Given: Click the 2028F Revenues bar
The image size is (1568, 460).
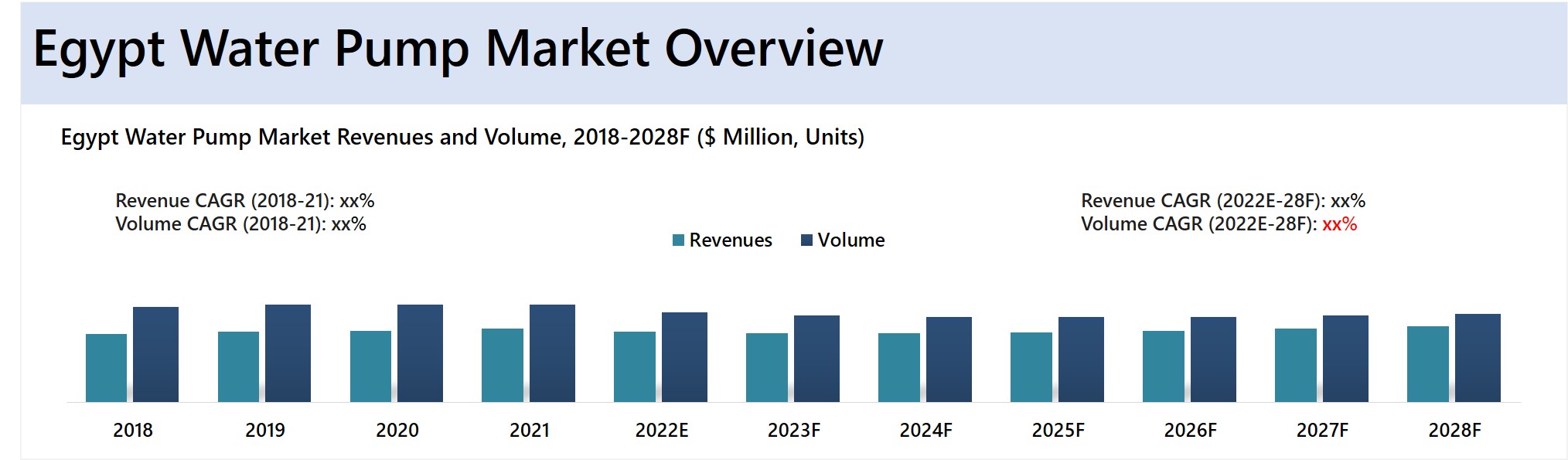Looking at the screenshot, I should coord(1428,364).
